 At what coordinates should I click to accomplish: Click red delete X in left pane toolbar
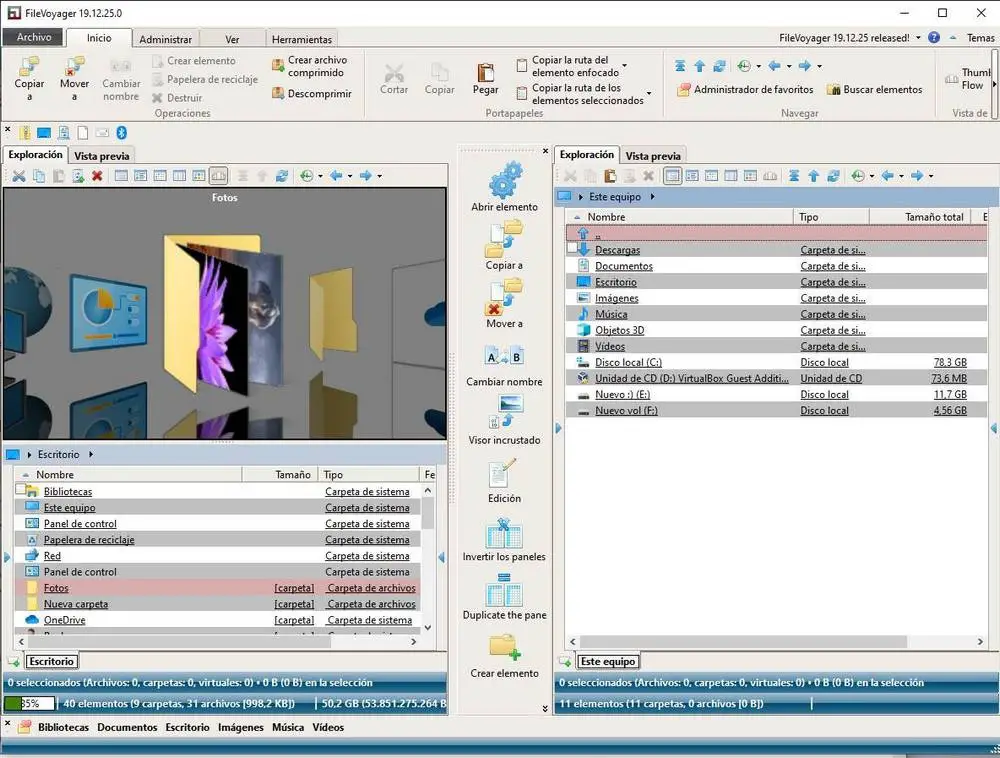click(x=97, y=175)
